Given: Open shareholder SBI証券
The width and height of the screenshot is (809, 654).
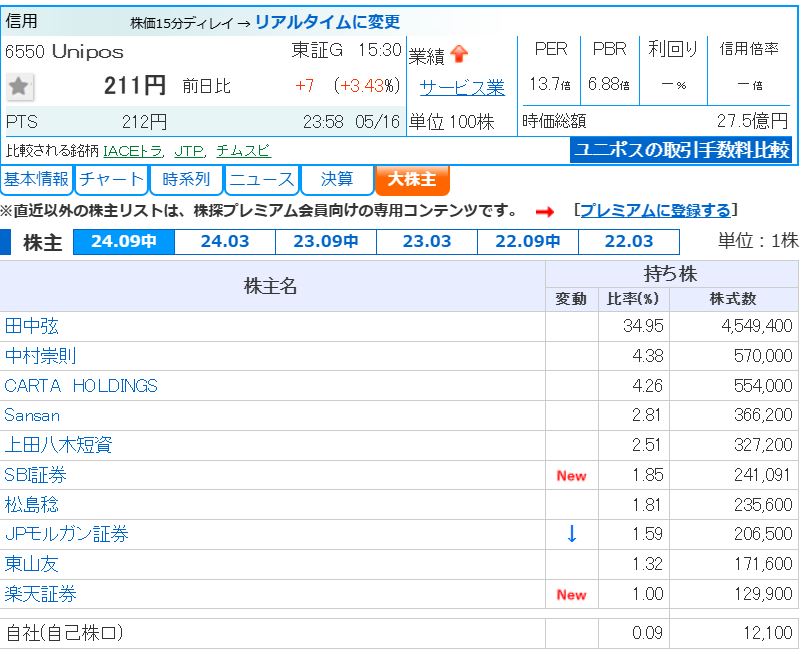Looking at the screenshot, I should pos(36,475).
